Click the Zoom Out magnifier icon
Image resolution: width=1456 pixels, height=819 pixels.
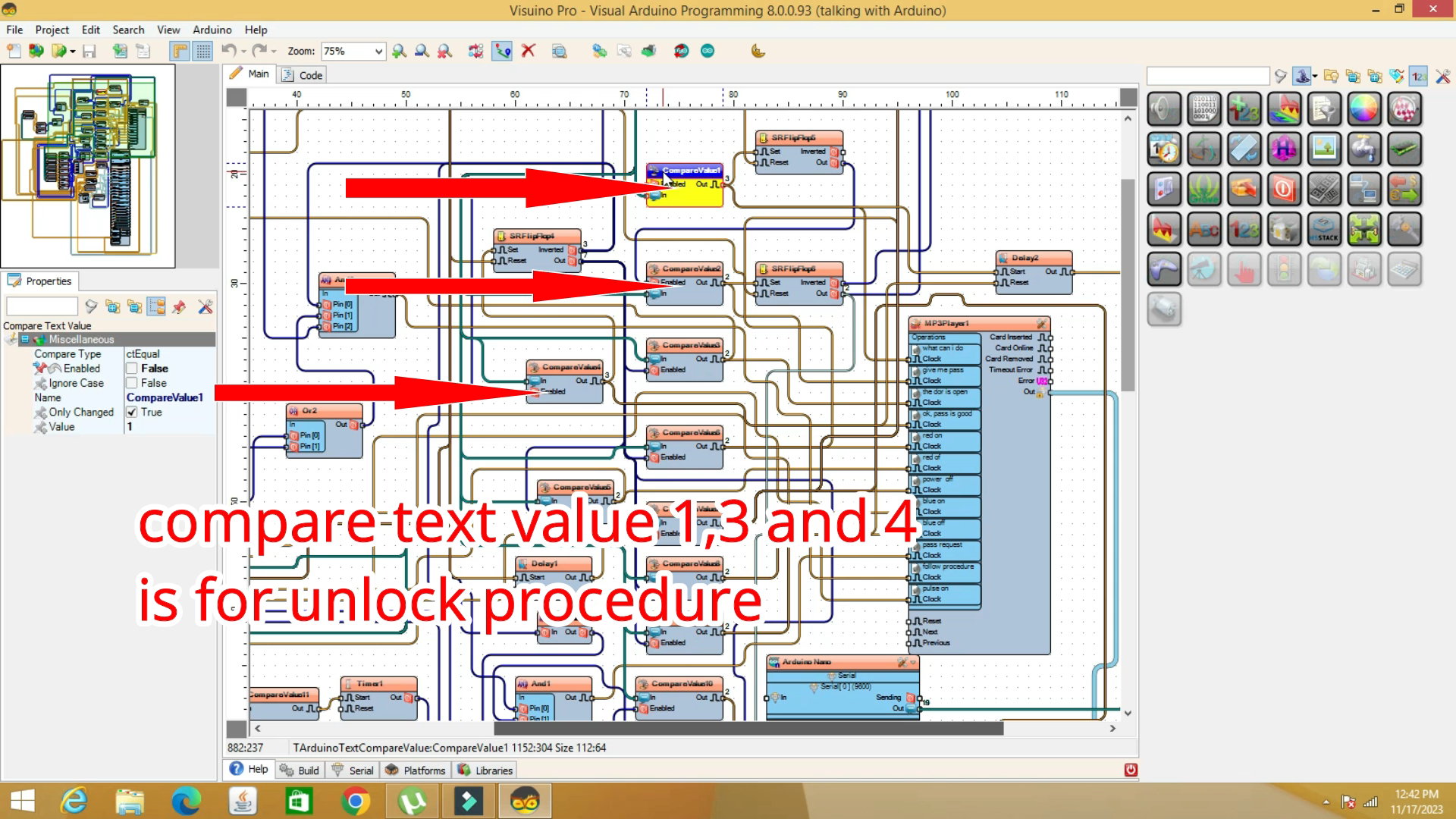[x=422, y=51]
